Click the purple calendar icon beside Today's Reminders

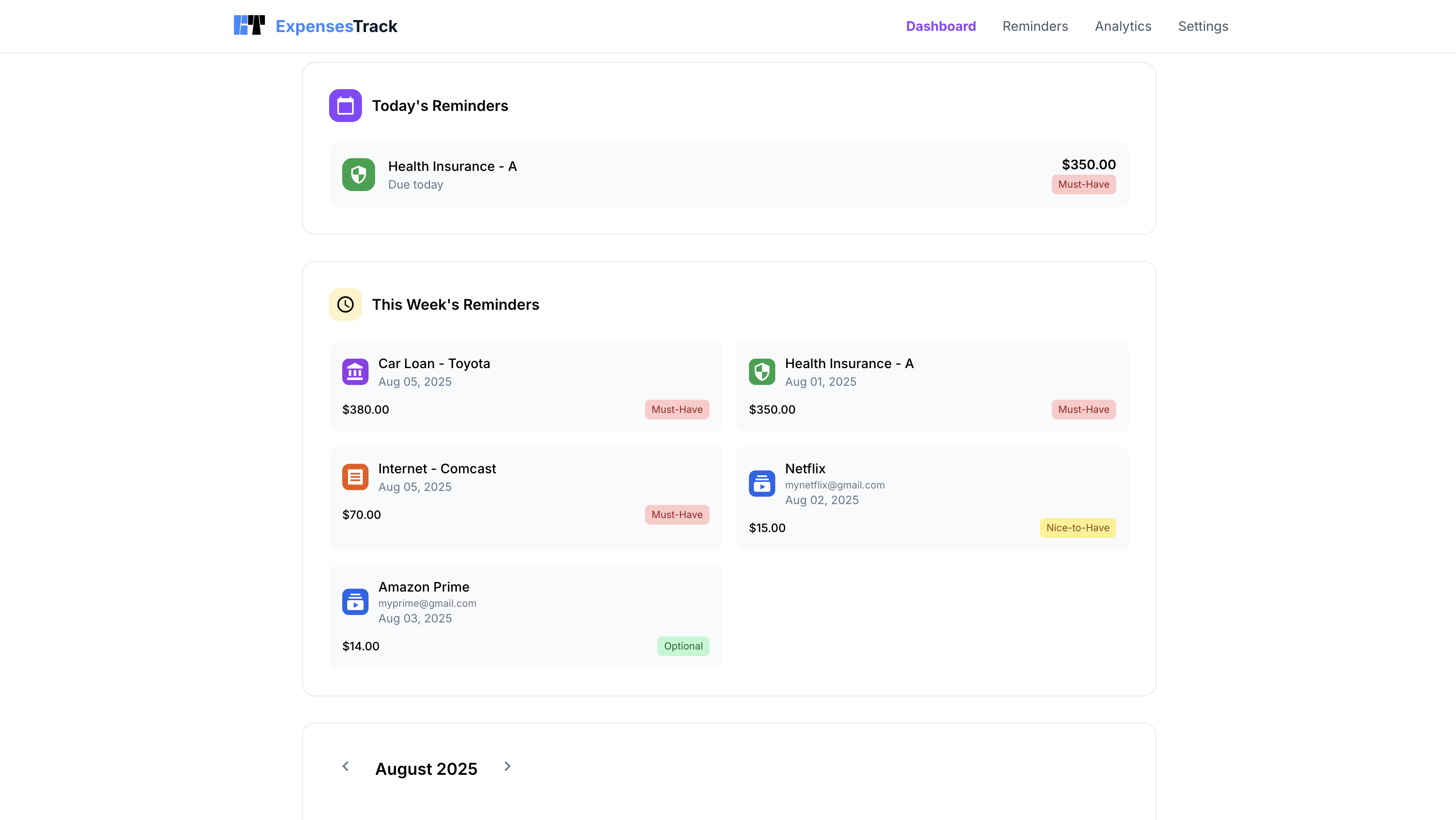pyautogui.click(x=346, y=106)
